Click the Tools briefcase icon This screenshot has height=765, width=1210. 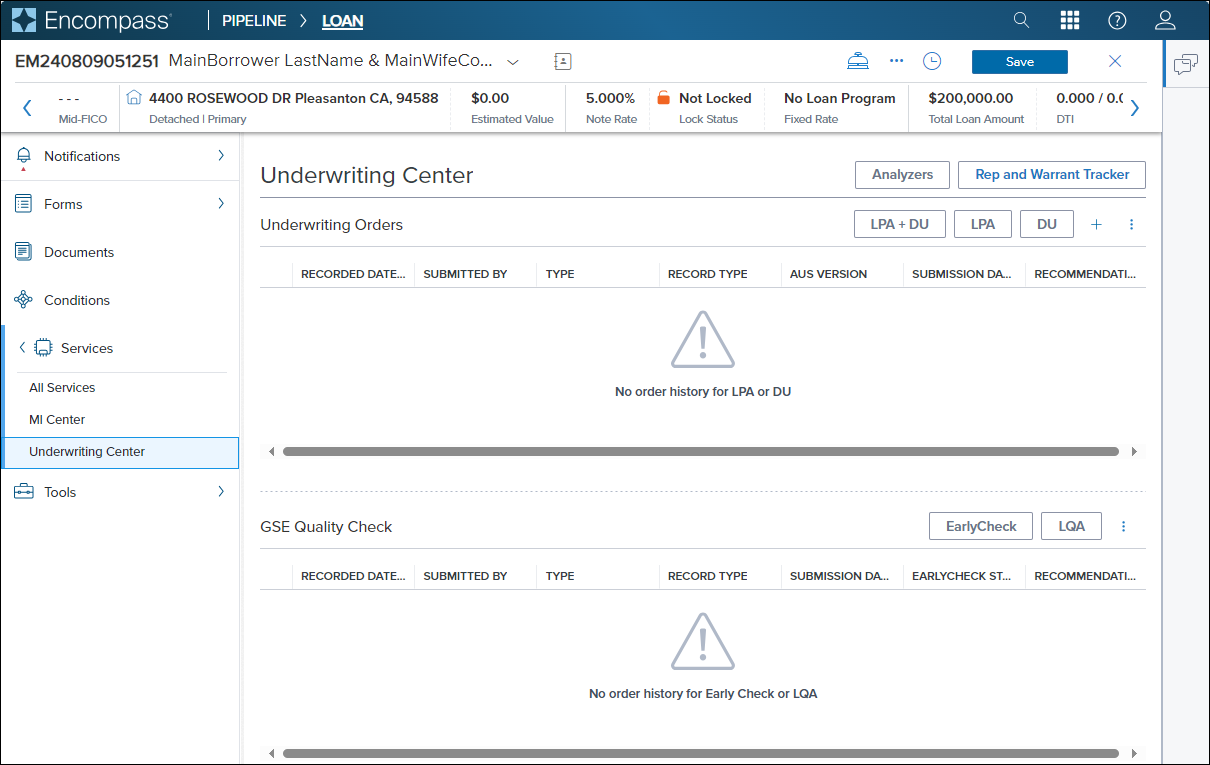click(23, 492)
